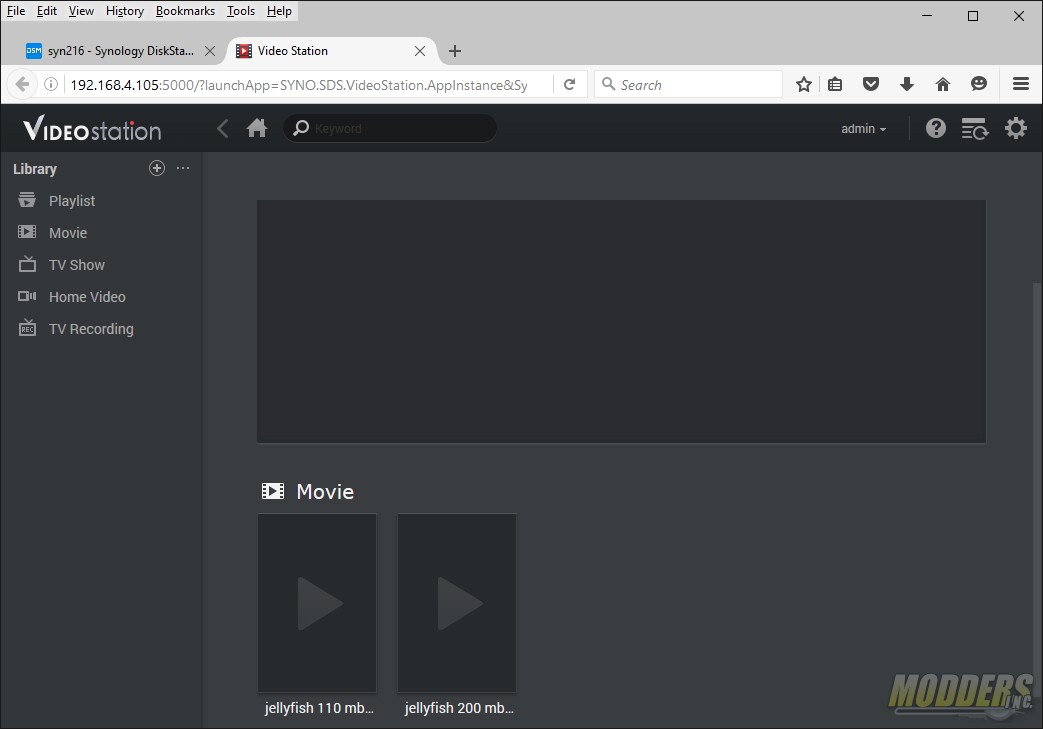This screenshot has width=1043, height=729.
Task: Go back using Video Station's back chevron
Action: click(223, 128)
